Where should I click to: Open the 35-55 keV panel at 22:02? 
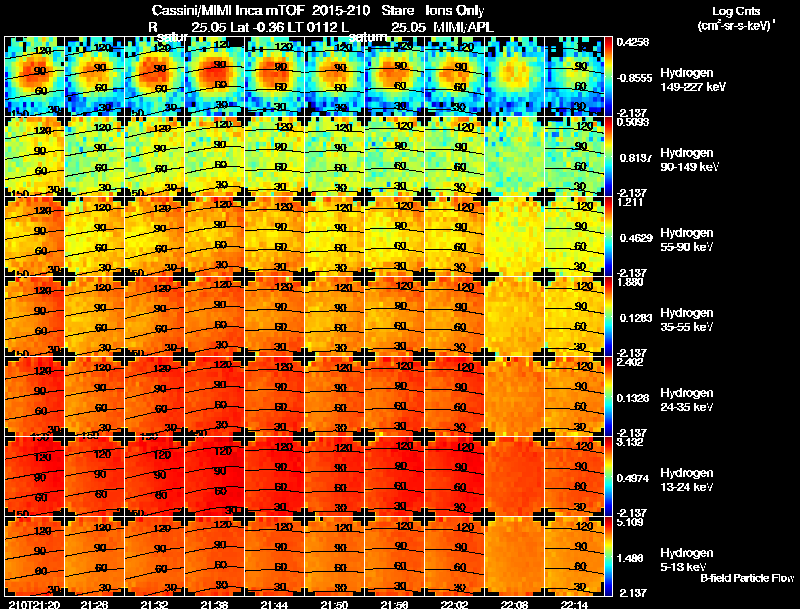[455, 316]
